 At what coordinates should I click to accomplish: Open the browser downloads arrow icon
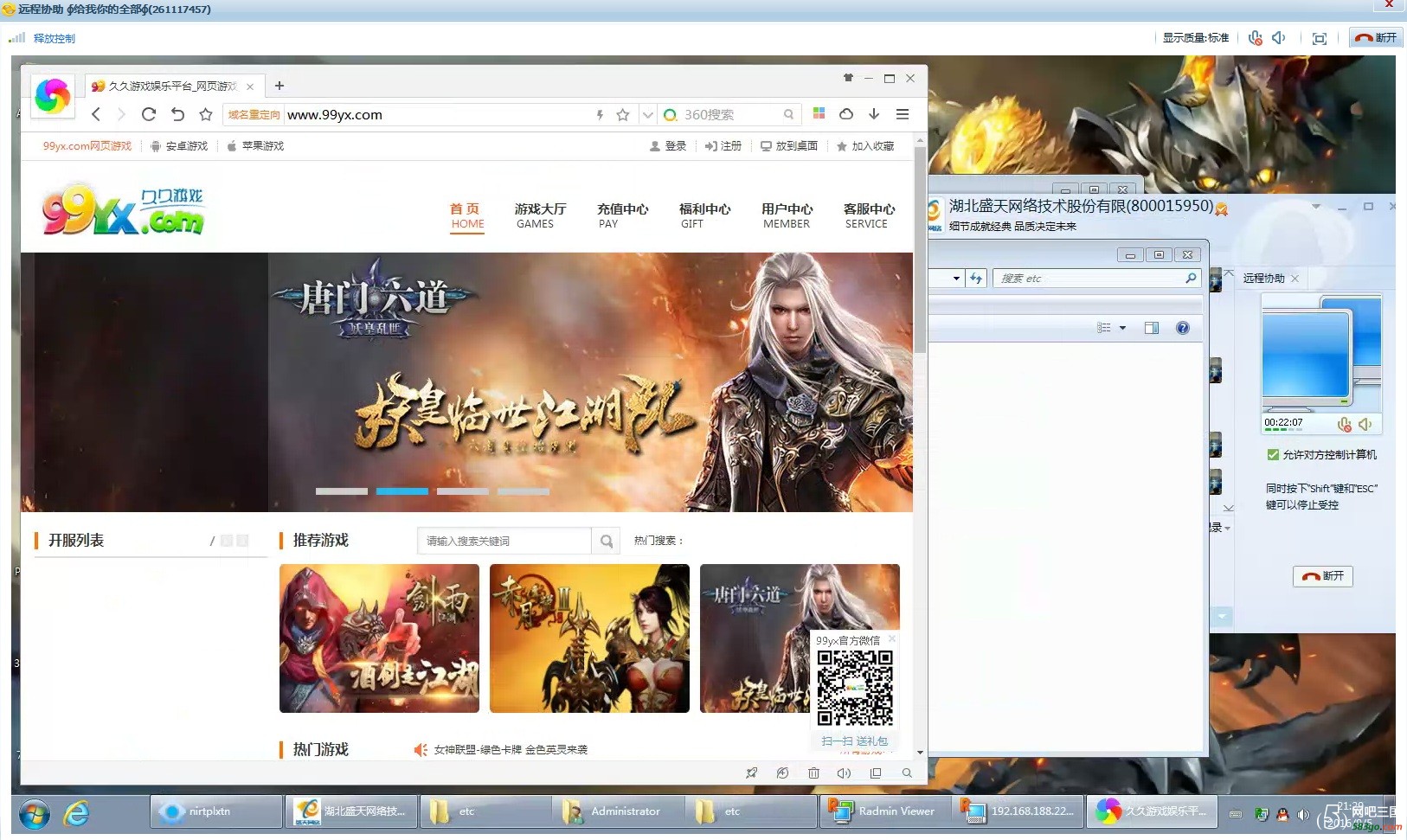click(874, 113)
